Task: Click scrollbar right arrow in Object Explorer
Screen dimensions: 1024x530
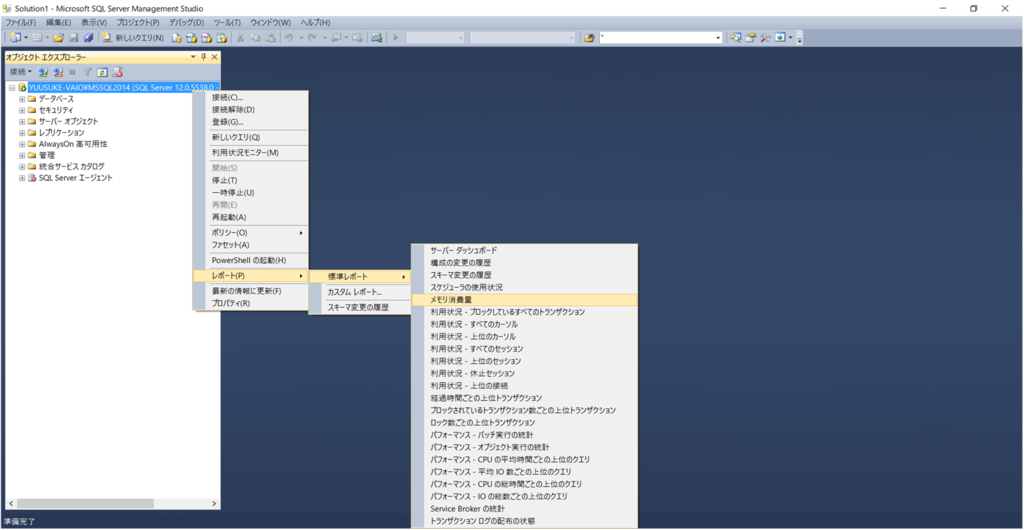Action: pos(214,504)
